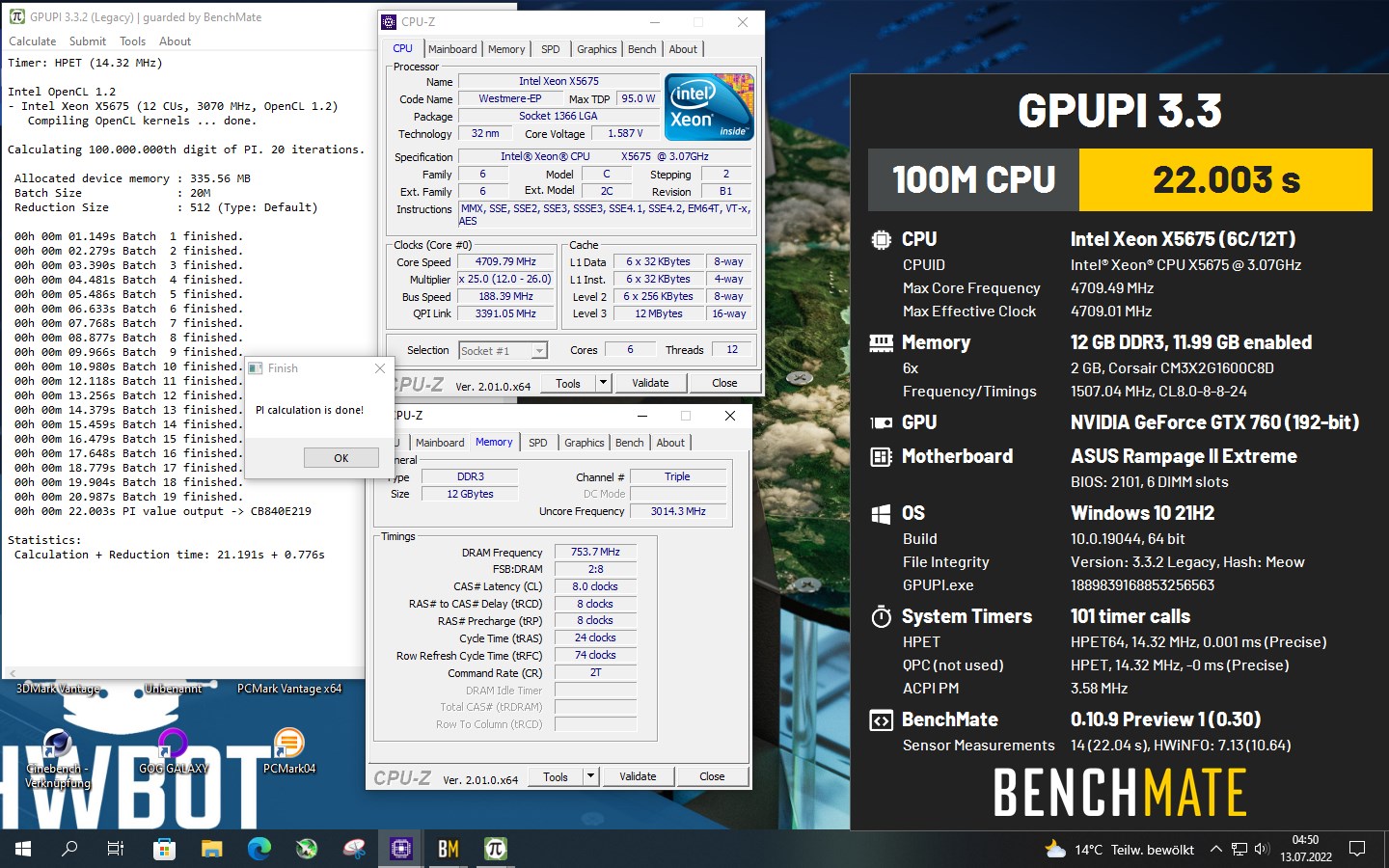
Task: Click the weather icon in taskbar
Action: [x=1055, y=849]
